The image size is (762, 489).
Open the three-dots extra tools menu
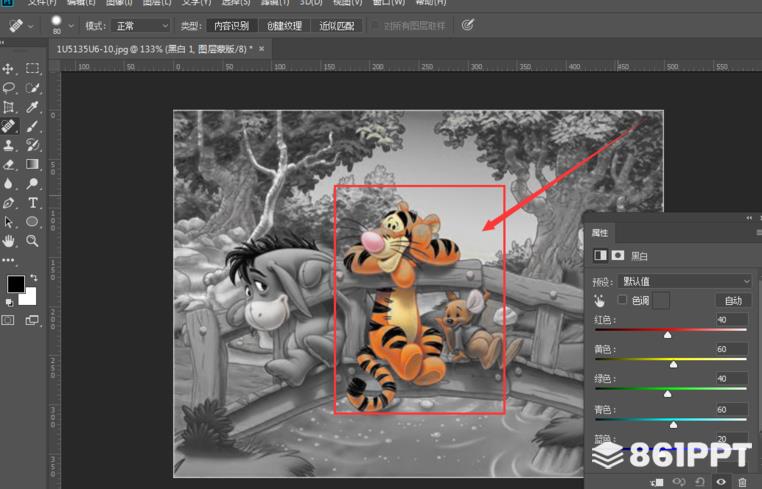point(8,260)
